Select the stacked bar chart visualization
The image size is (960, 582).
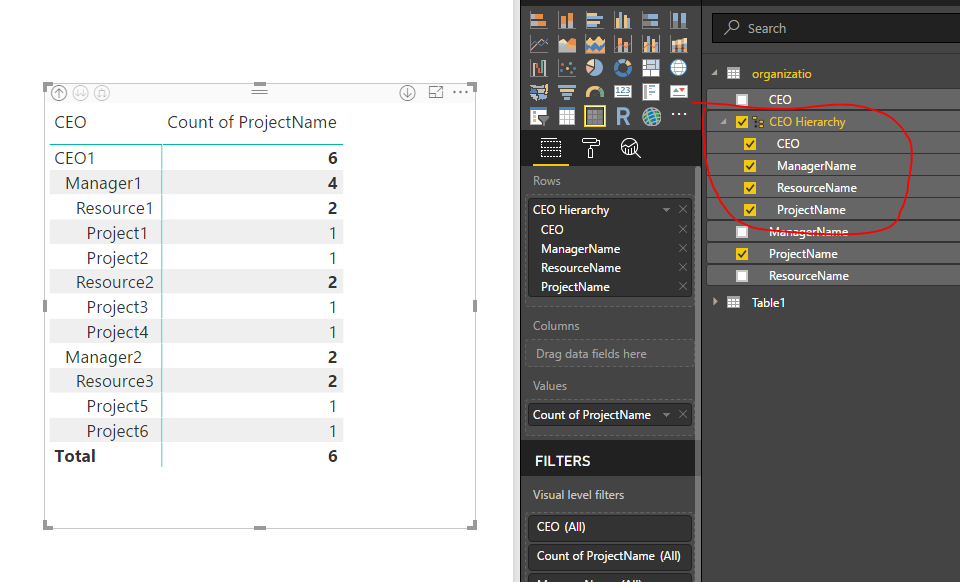tap(539, 20)
